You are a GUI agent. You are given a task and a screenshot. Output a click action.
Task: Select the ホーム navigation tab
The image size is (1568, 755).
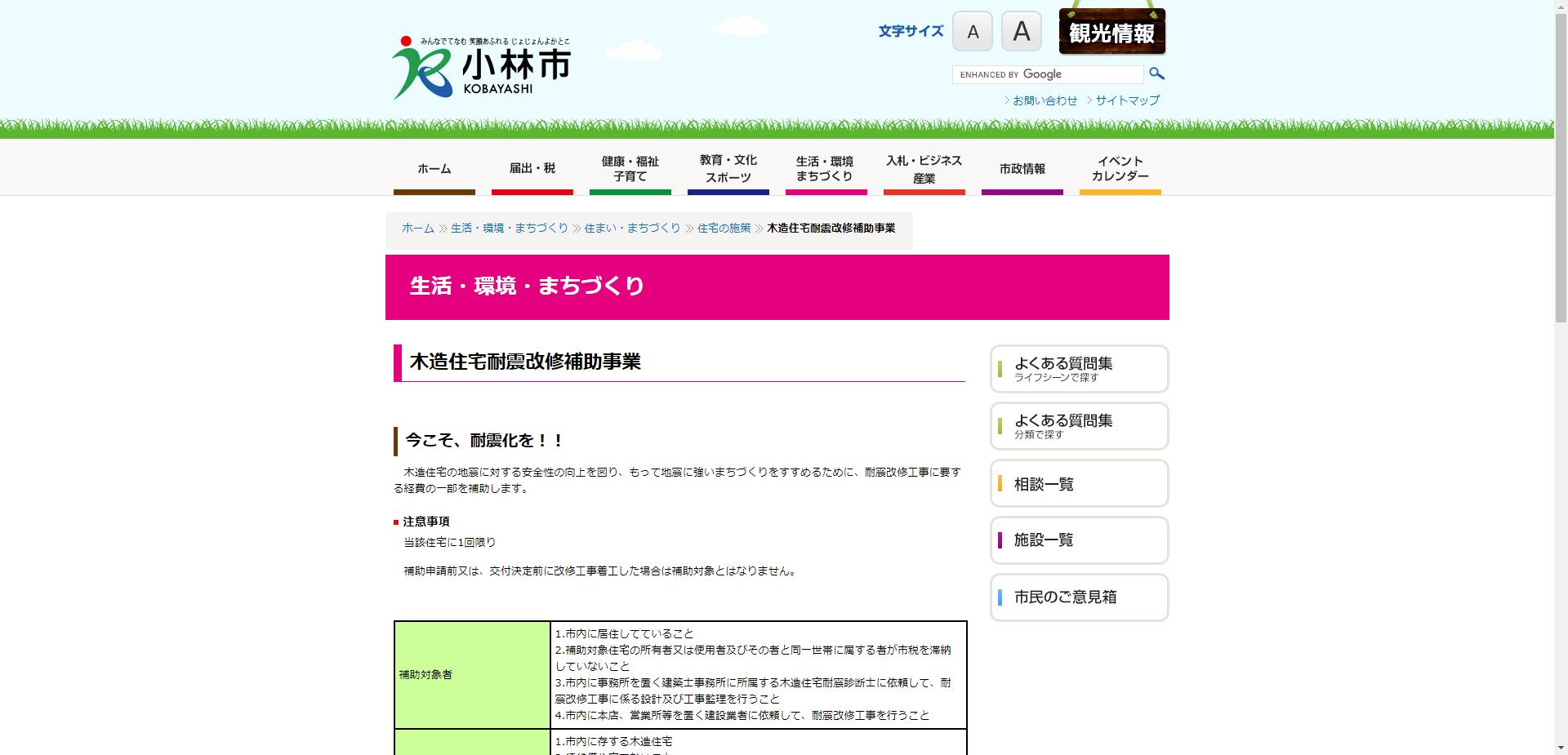point(434,169)
